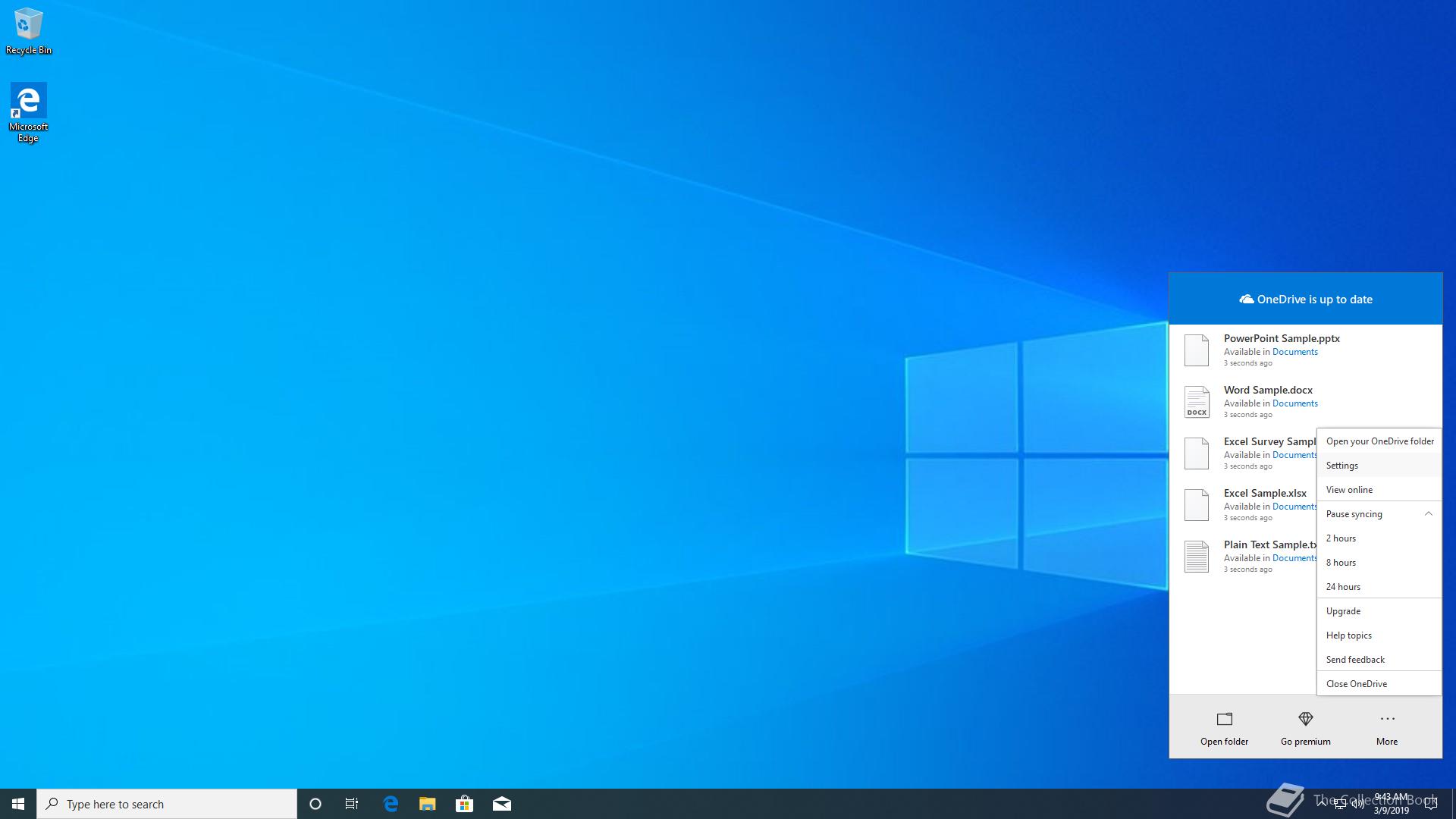Show hidden system tray icons

(1322, 803)
